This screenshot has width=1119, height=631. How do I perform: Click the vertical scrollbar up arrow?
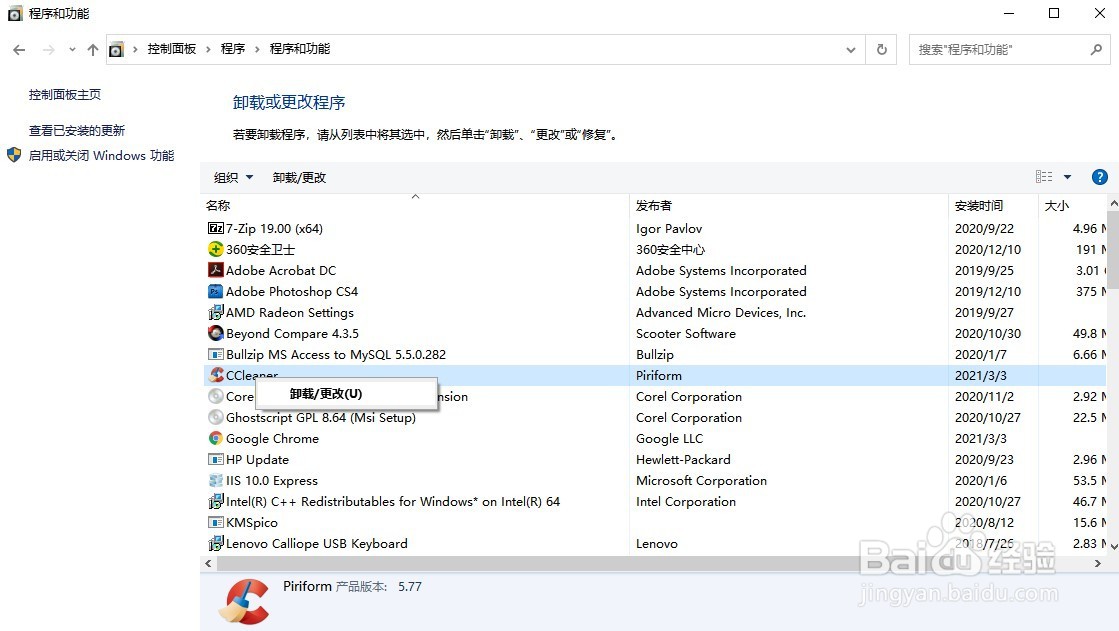coord(1113,203)
